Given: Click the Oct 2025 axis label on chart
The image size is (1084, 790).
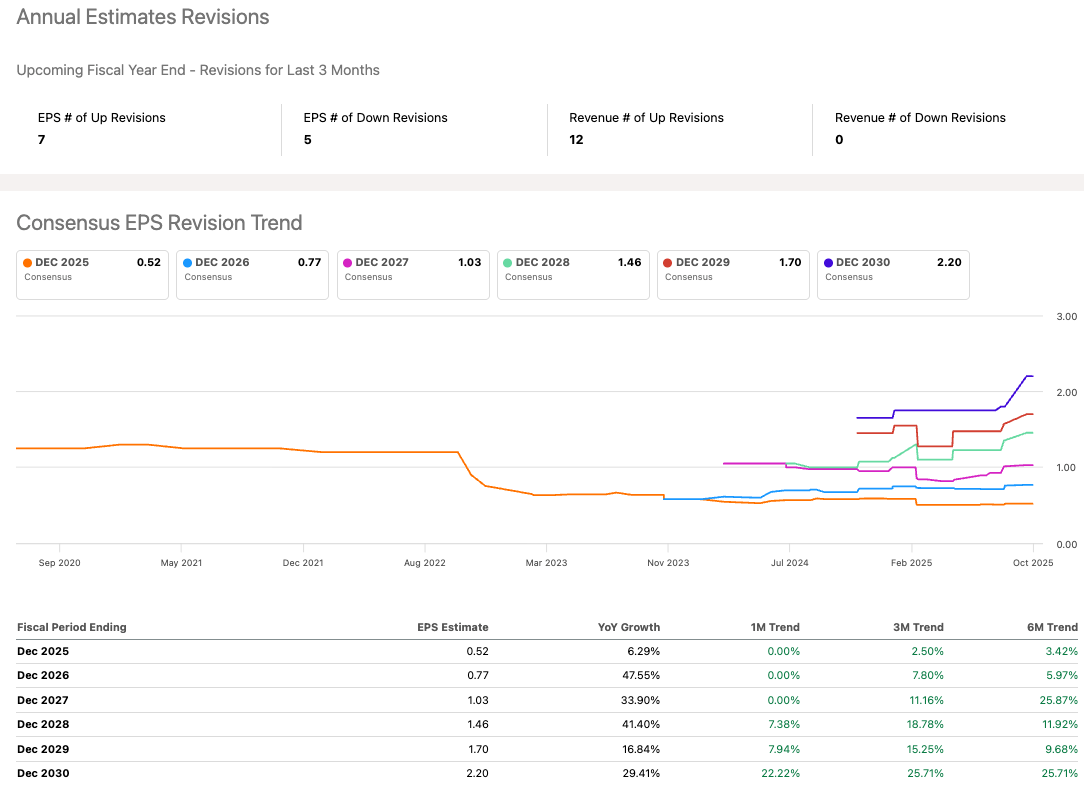Looking at the screenshot, I should (x=1033, y=563).
